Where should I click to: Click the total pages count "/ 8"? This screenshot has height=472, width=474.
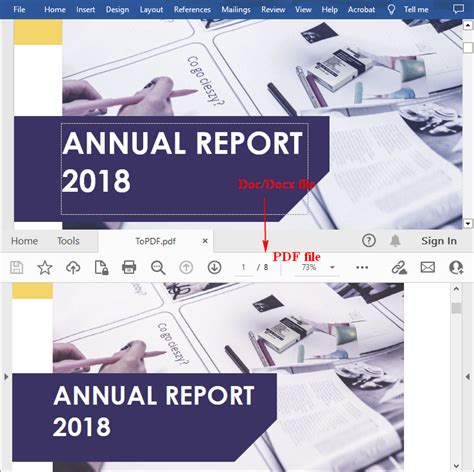pos(263,267)
